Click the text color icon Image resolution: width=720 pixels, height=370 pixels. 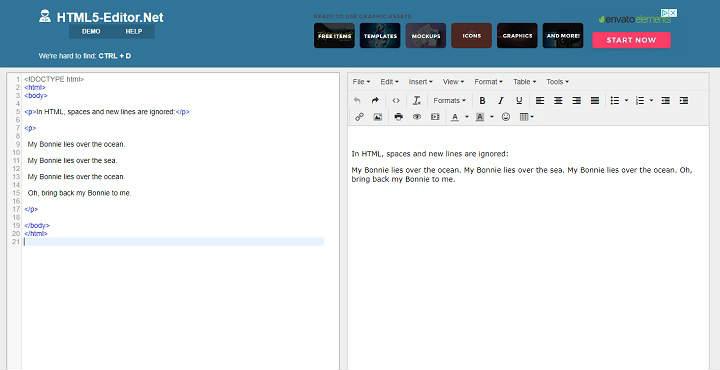(x=455, y=117)
